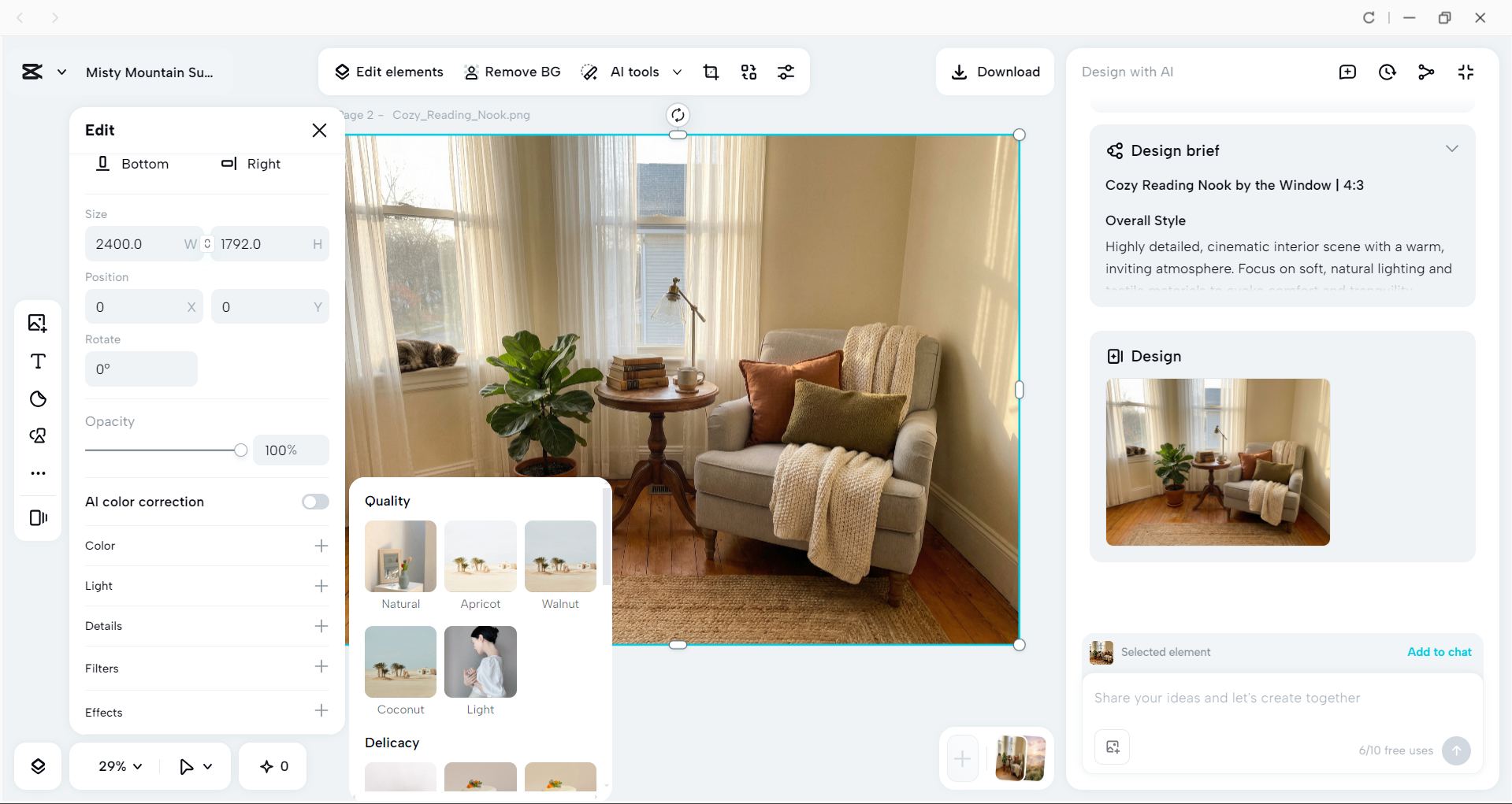Image resolution: width=1512 pixels, height=804 pixels.
Task: Open the AI tools dropdown
Action: click(631, 72)
